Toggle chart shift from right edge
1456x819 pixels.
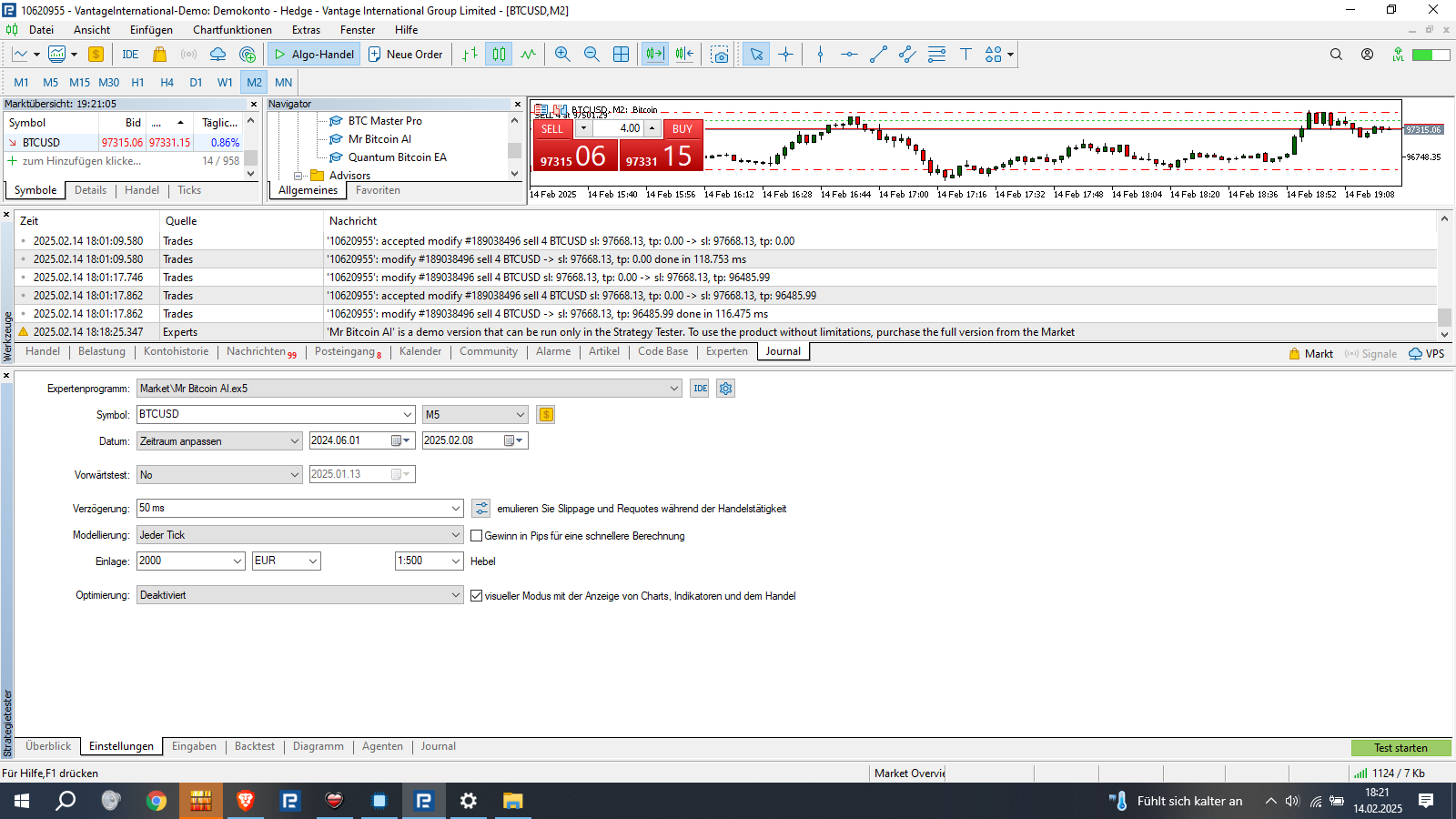(x=684, y=55)
